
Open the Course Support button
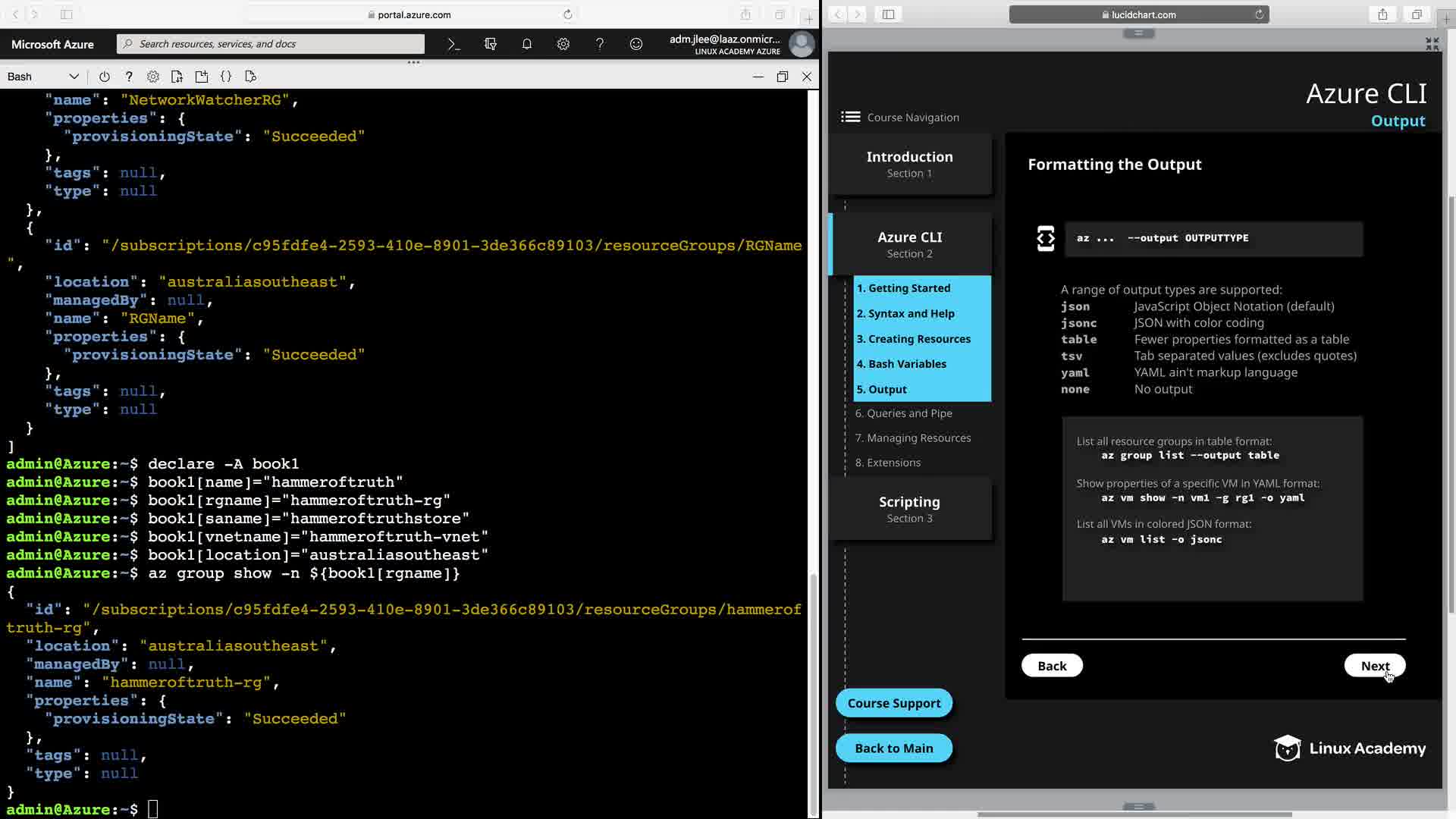tap(893, 703)
